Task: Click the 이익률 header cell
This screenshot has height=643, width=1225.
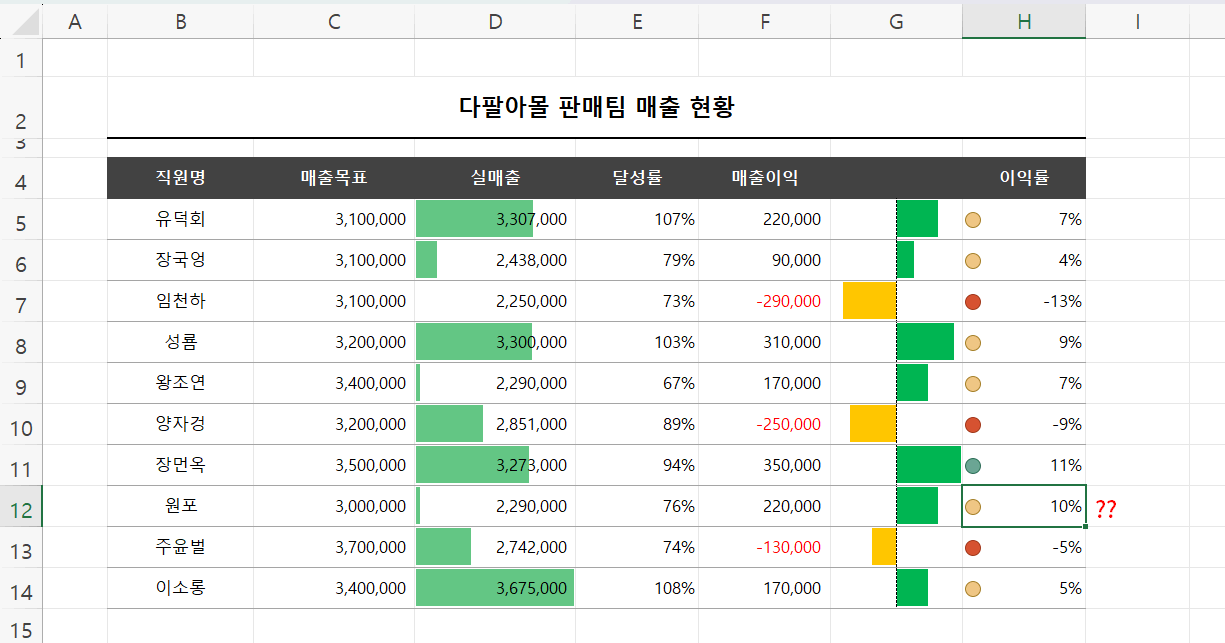Action: pos(1024,178)
